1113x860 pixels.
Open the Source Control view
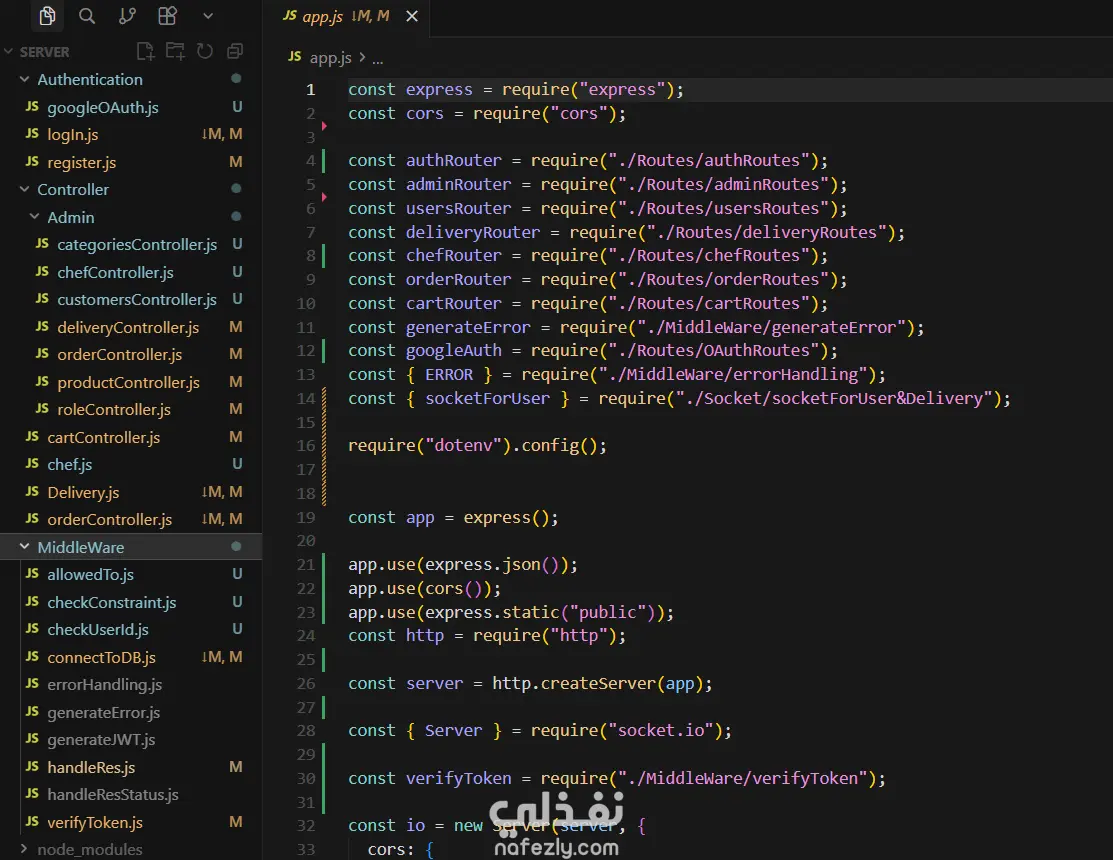point(127,16)
